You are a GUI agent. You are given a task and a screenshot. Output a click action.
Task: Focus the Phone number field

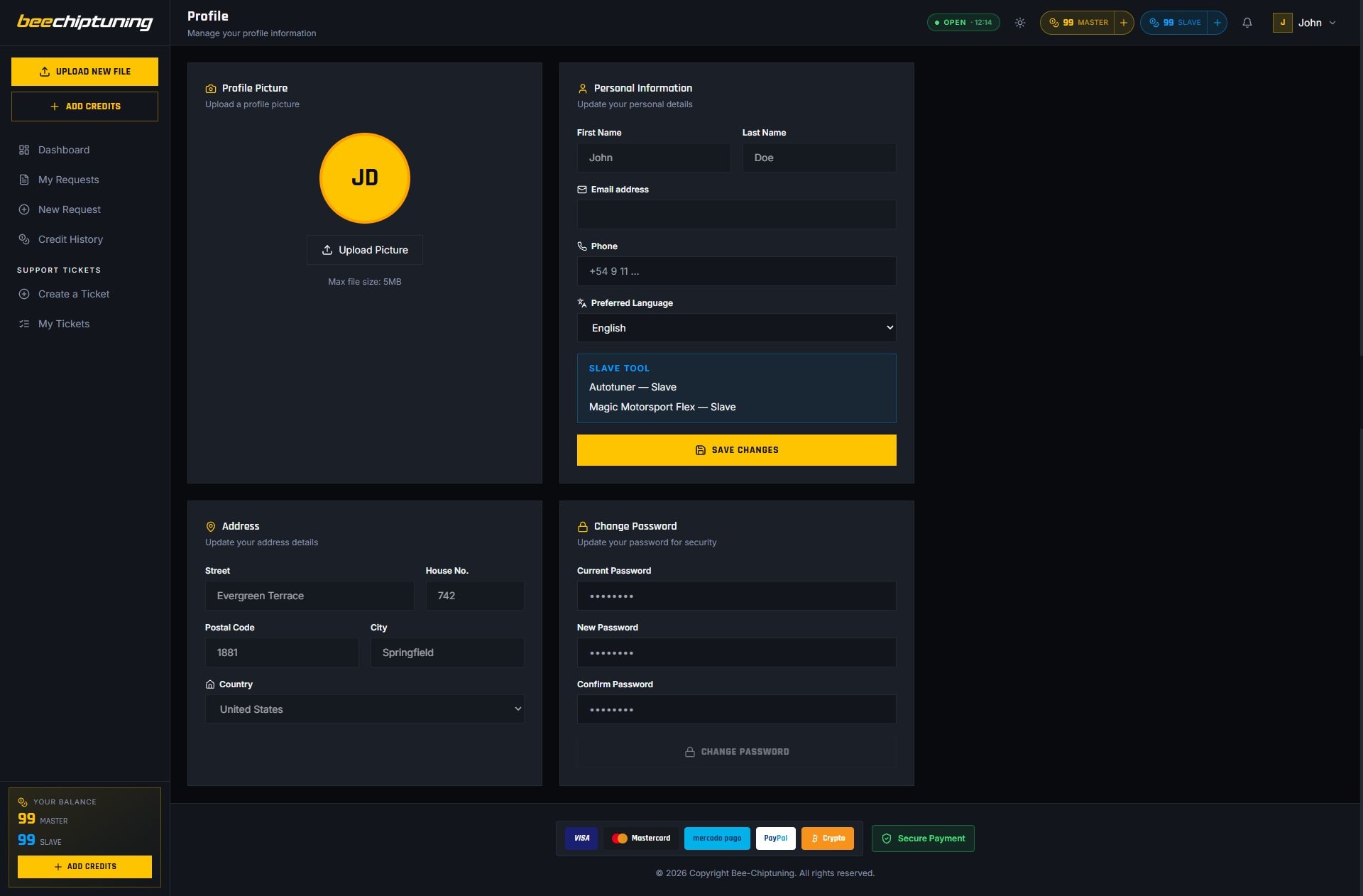[x=737, y=271]
